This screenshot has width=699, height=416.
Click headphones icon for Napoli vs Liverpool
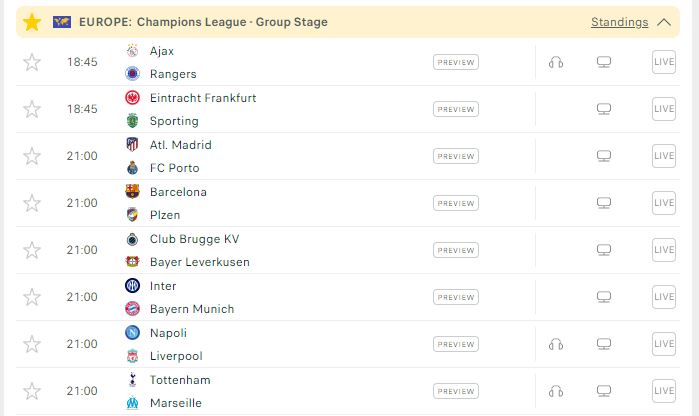(x=555, y=344)
